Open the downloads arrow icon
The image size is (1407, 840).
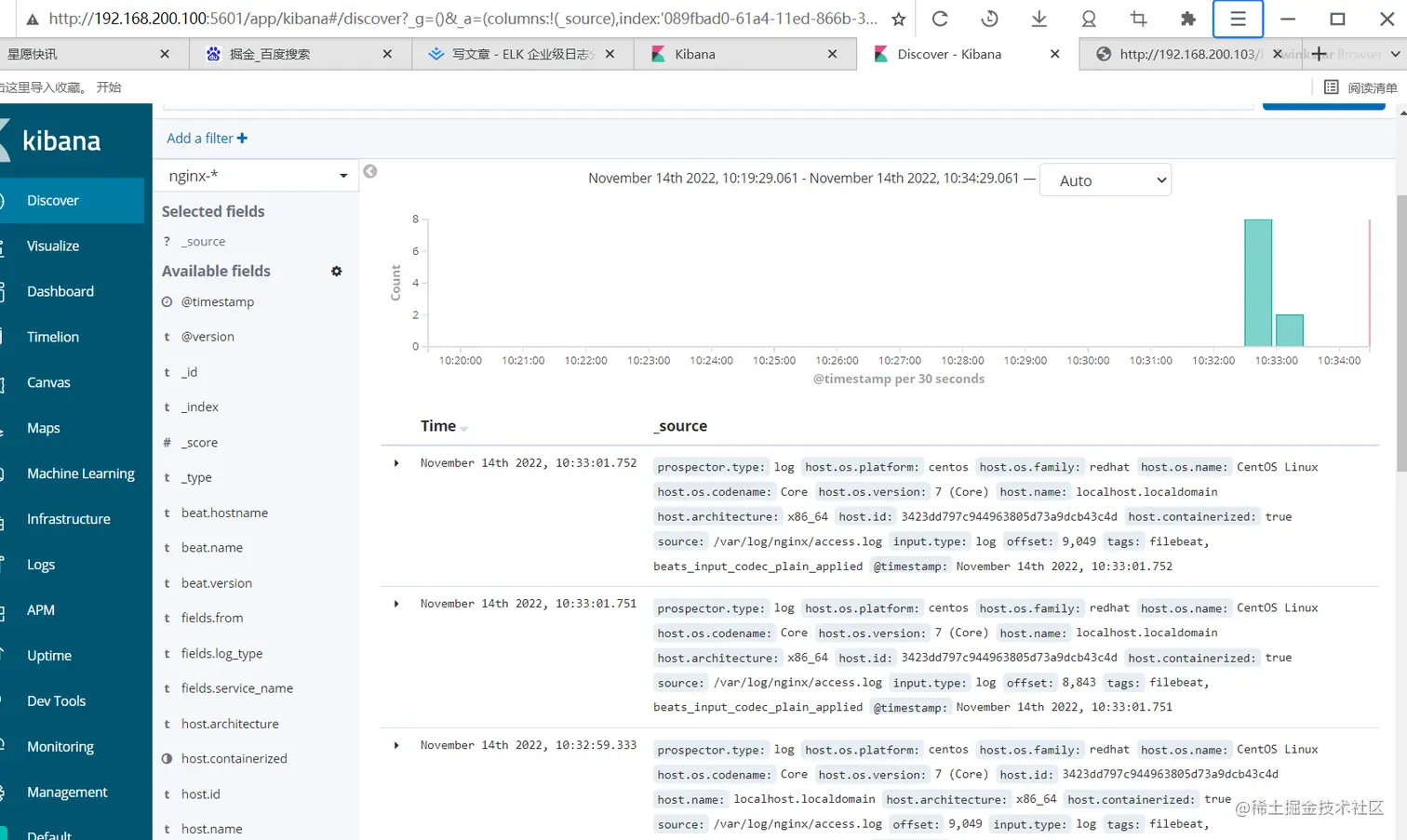tap(1039, 19)
